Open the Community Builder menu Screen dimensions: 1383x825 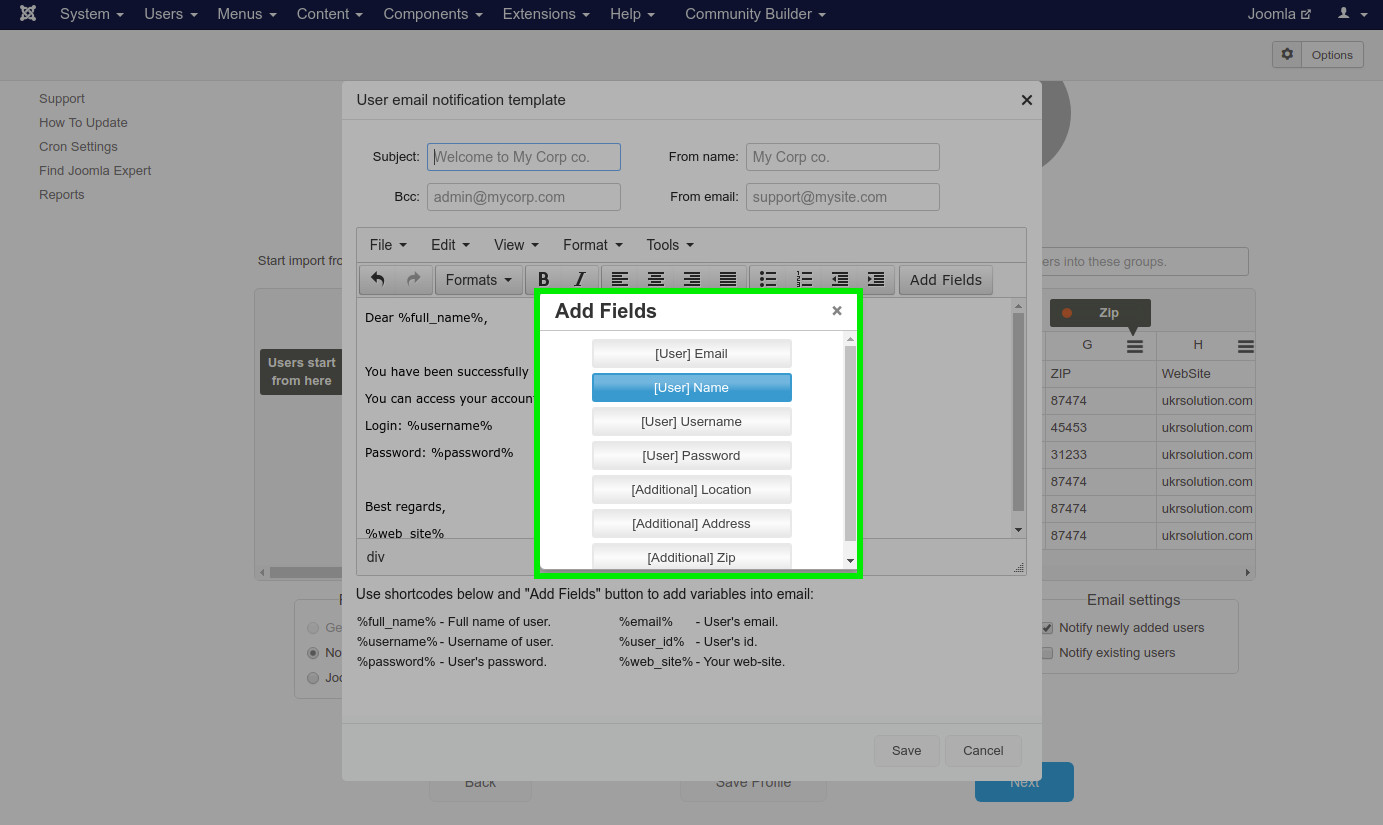755,14
